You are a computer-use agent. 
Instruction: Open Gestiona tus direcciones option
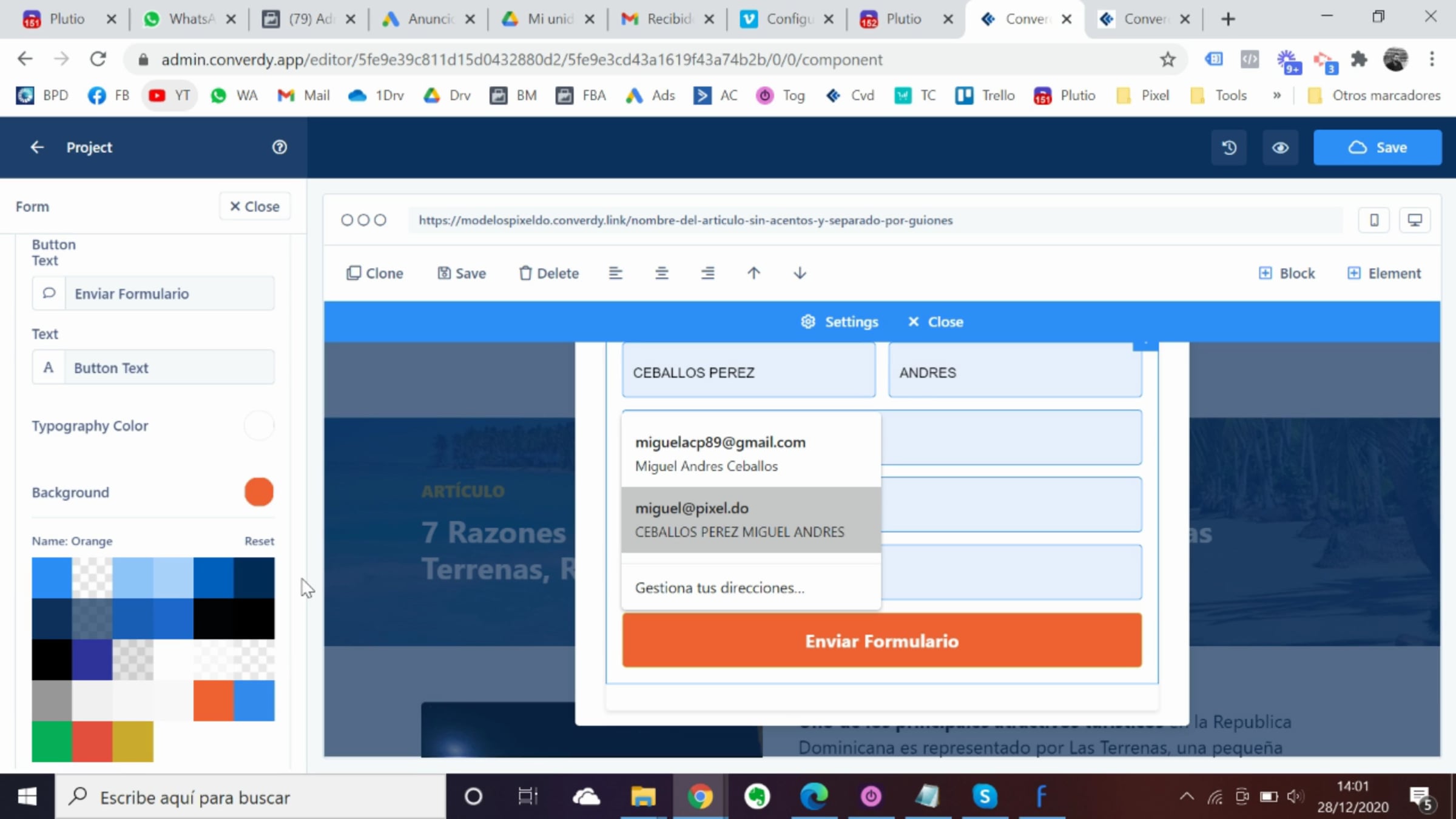pos(720,587)
